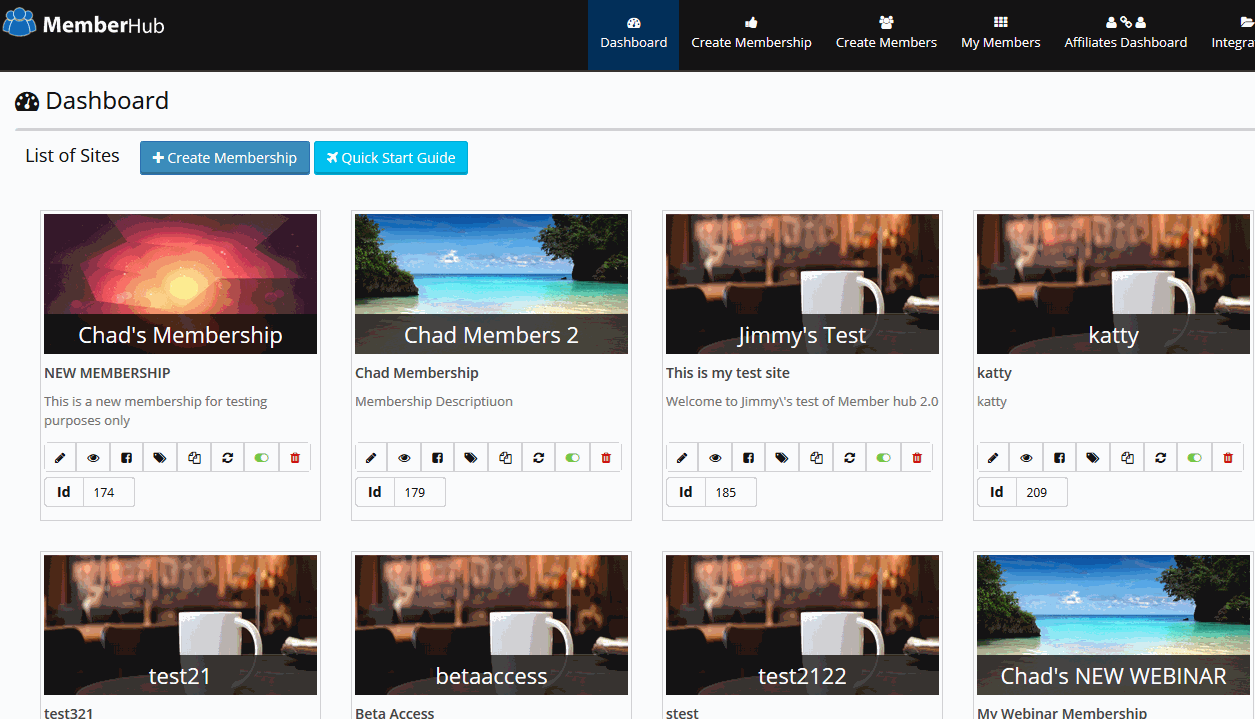Open the Create Members page
Screen dimensions: 1255x719
pyautogui.click(x=886, y=35)
